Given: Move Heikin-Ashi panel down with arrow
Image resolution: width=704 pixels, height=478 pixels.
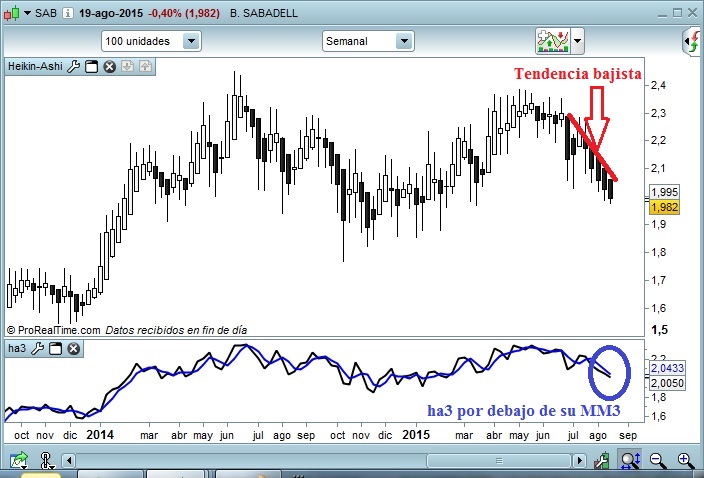Looking at the screenshot, I should [x=128, y=66].
